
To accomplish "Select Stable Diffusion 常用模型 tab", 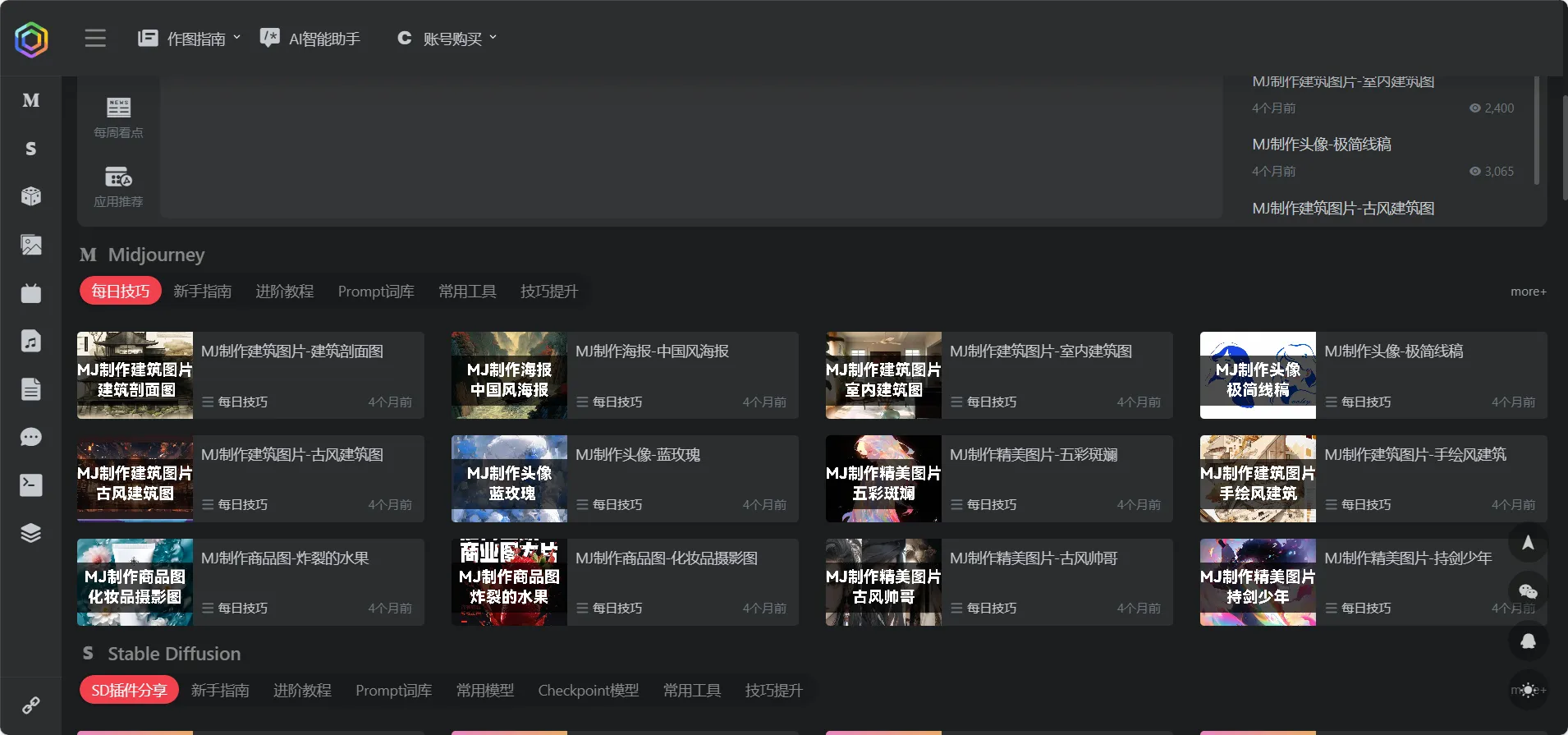I will [x=485, y=691].
